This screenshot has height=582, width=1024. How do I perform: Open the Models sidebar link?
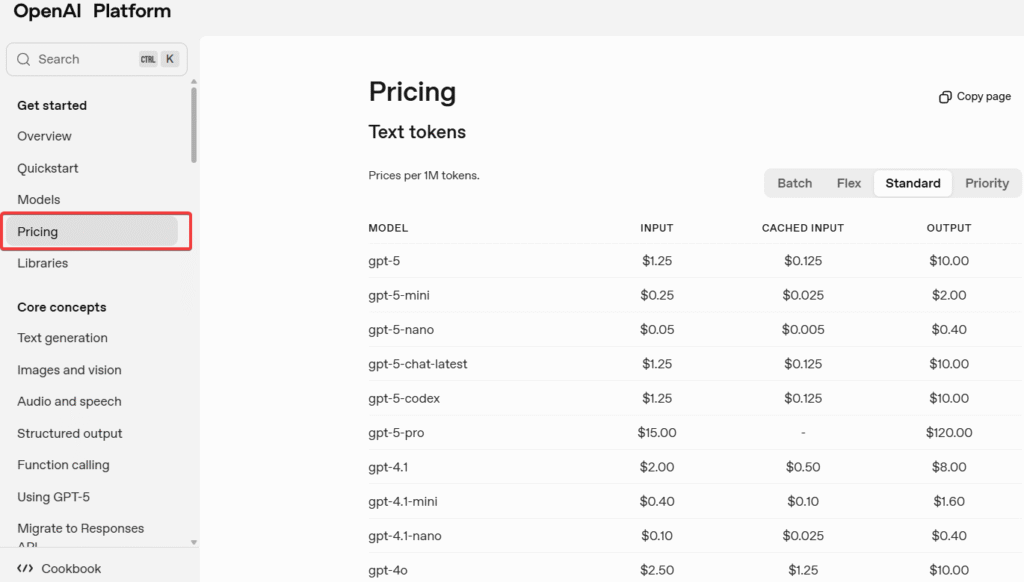point(39,200)
